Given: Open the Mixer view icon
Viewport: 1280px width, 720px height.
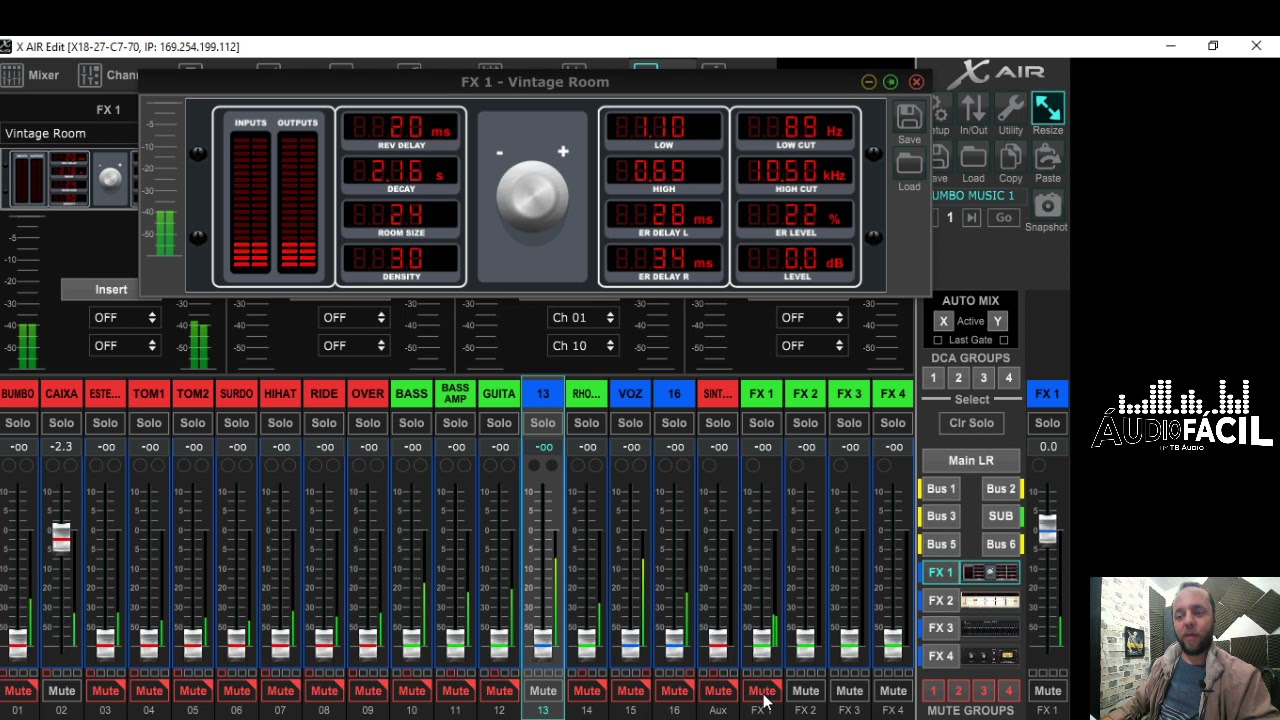Looking at the screenshot, I should [x=12, y=75].
